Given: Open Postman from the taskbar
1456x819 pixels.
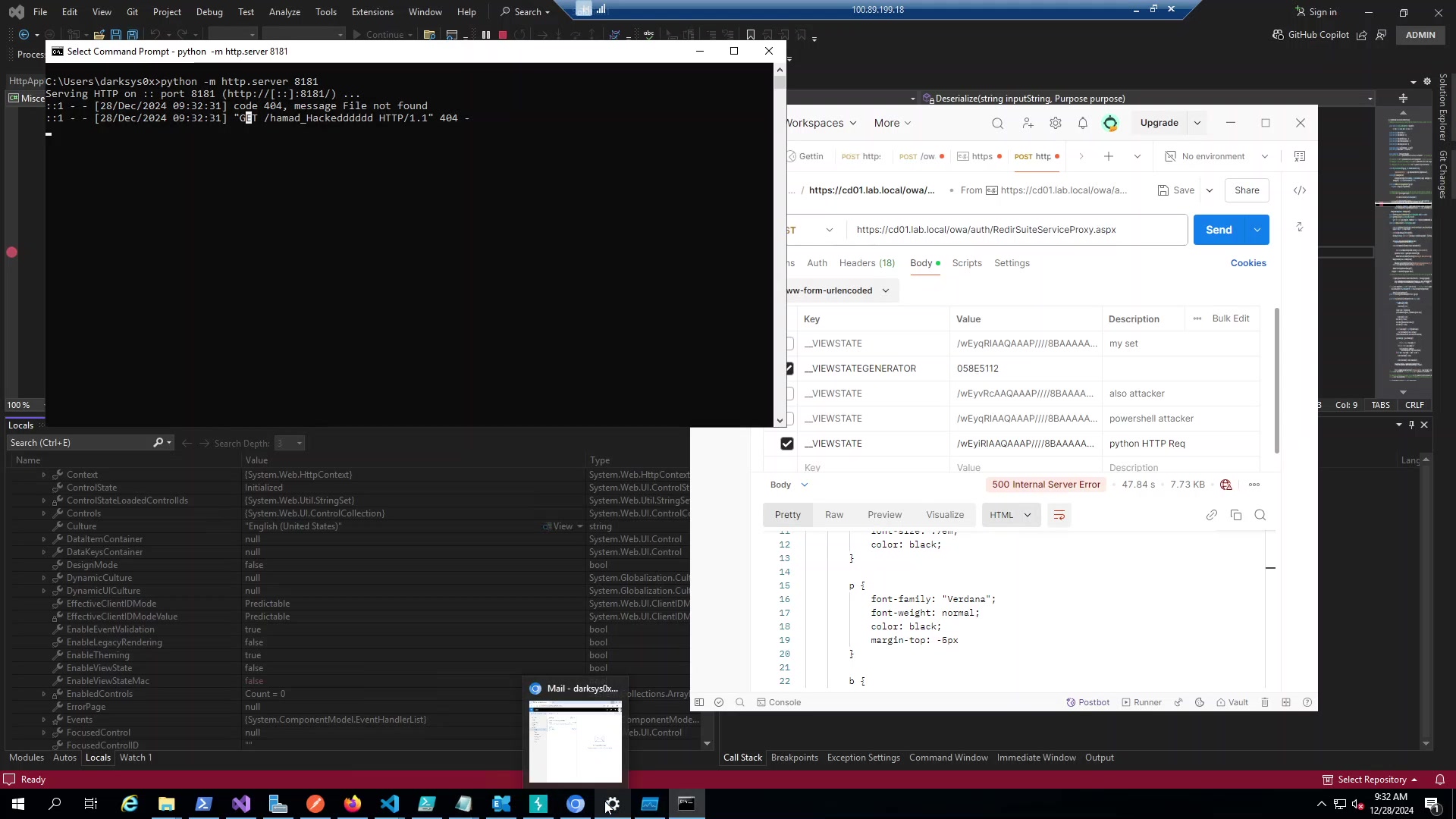Looking at the screenshot, I should (x=315, y=804).
